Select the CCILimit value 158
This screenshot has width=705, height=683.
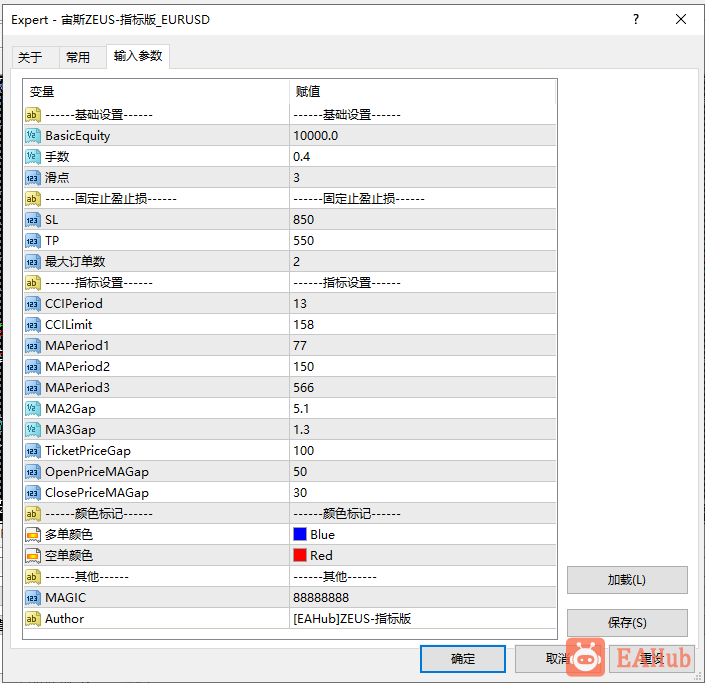(303, 325)
